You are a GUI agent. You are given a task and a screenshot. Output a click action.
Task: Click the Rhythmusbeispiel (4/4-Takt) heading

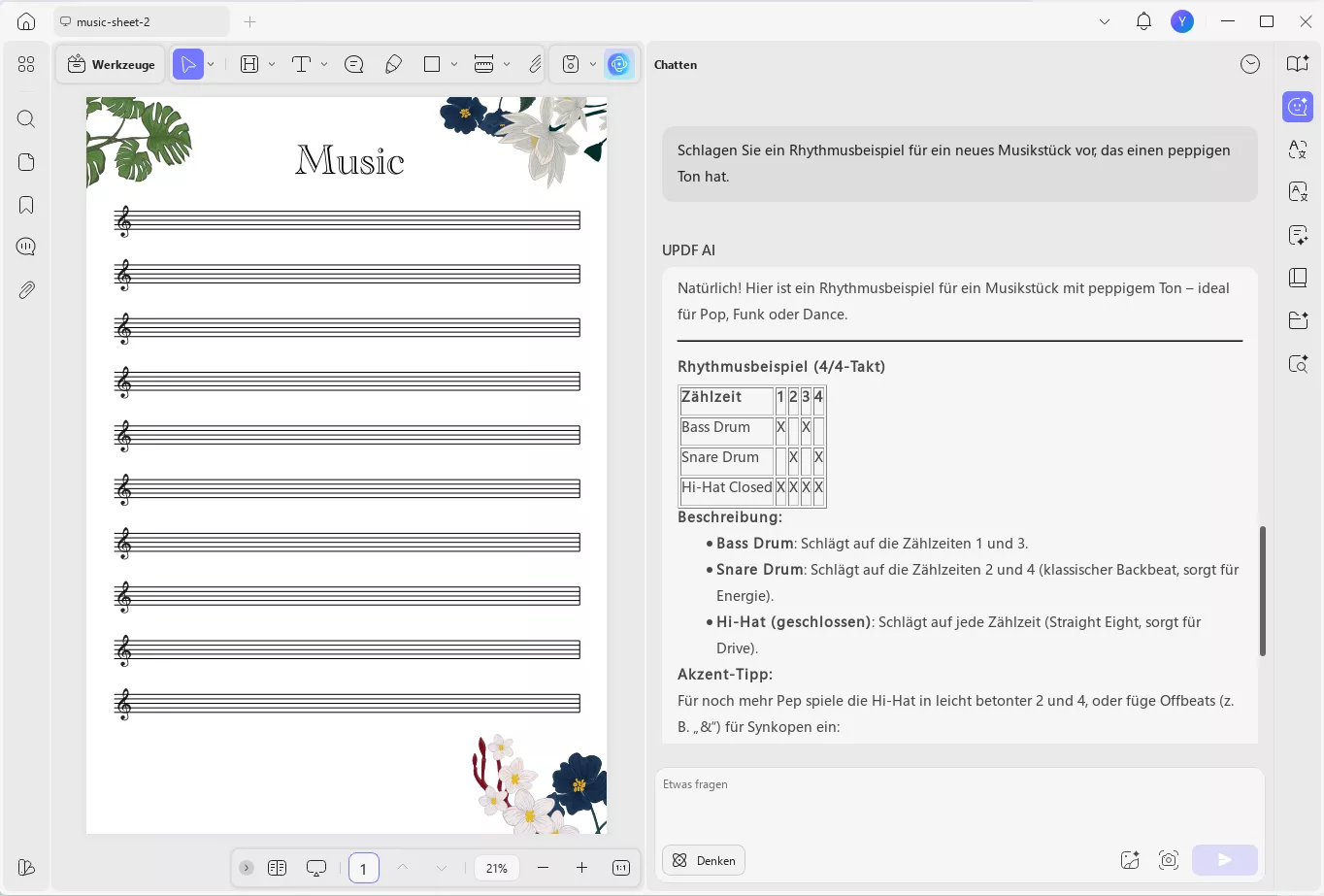click(x=781, y=367)
